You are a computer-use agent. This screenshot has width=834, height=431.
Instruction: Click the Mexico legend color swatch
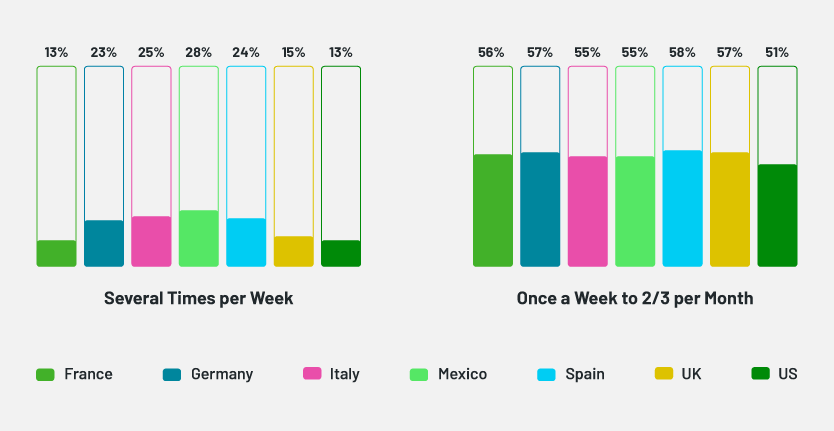[x=419, y=375]
